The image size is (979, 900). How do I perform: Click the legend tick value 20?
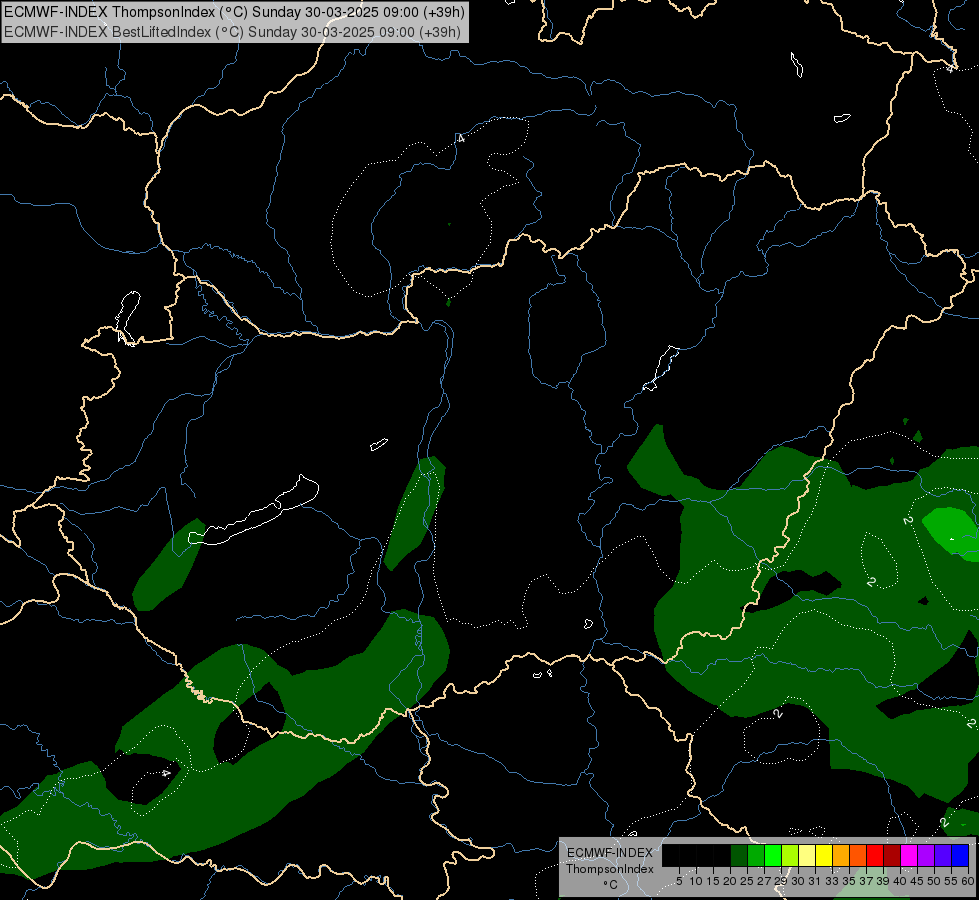731,881
